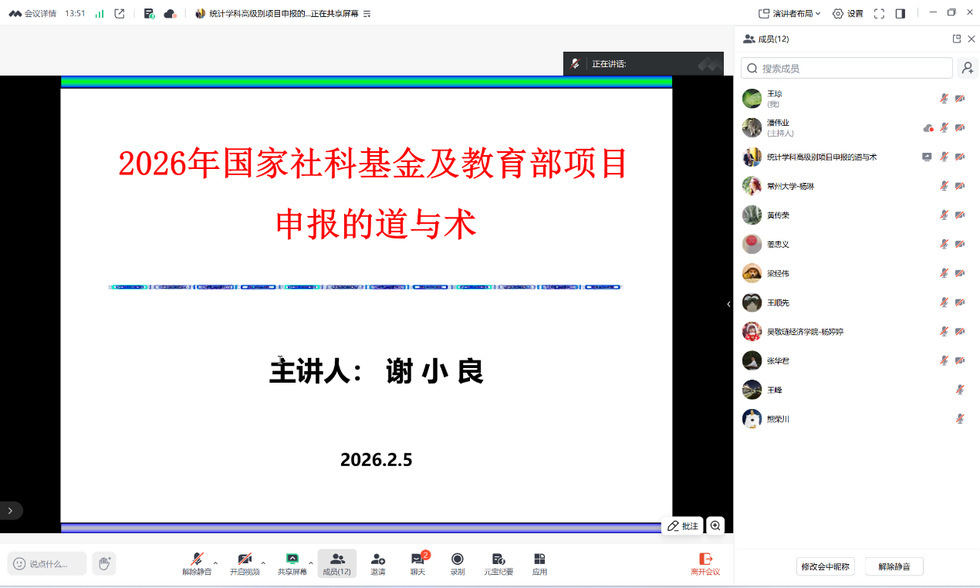Collapse the members side panel arrow
980x588 pixels.
(728, 303)
